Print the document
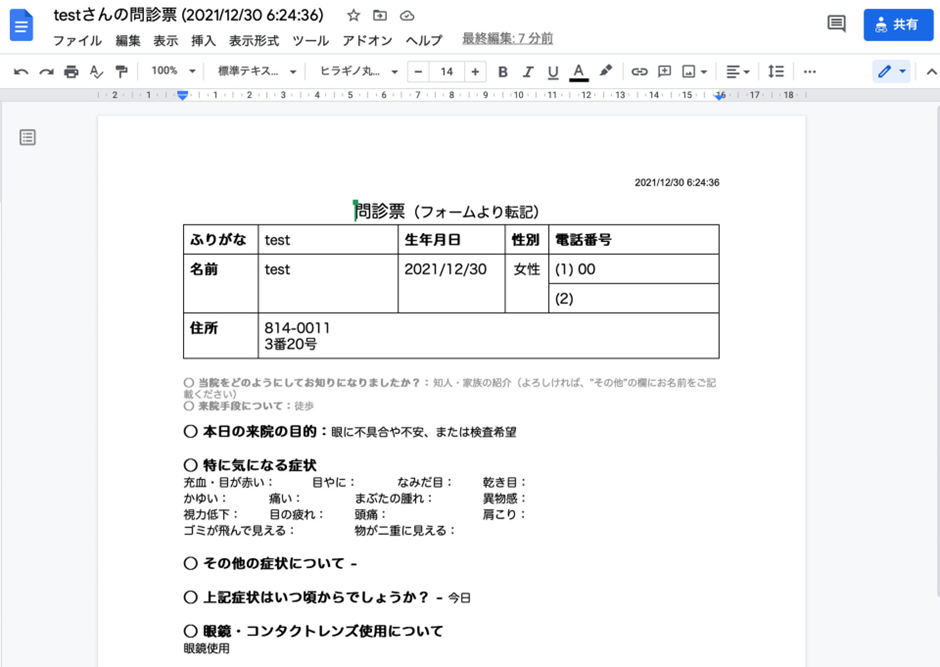 71,72
